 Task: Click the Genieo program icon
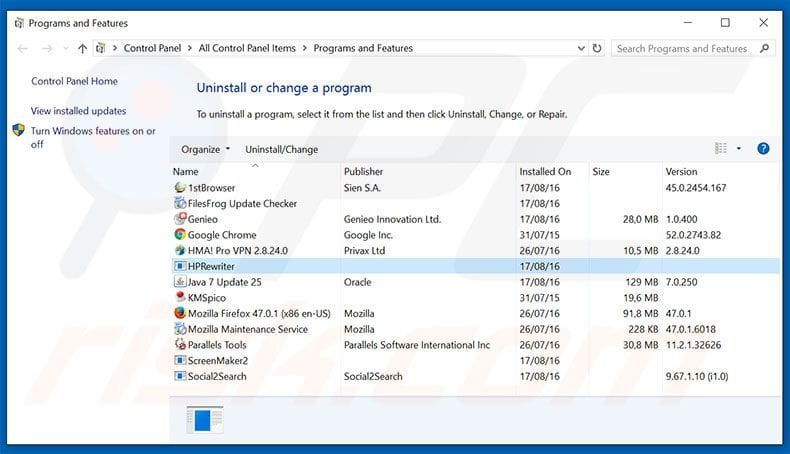pos(180,219)
